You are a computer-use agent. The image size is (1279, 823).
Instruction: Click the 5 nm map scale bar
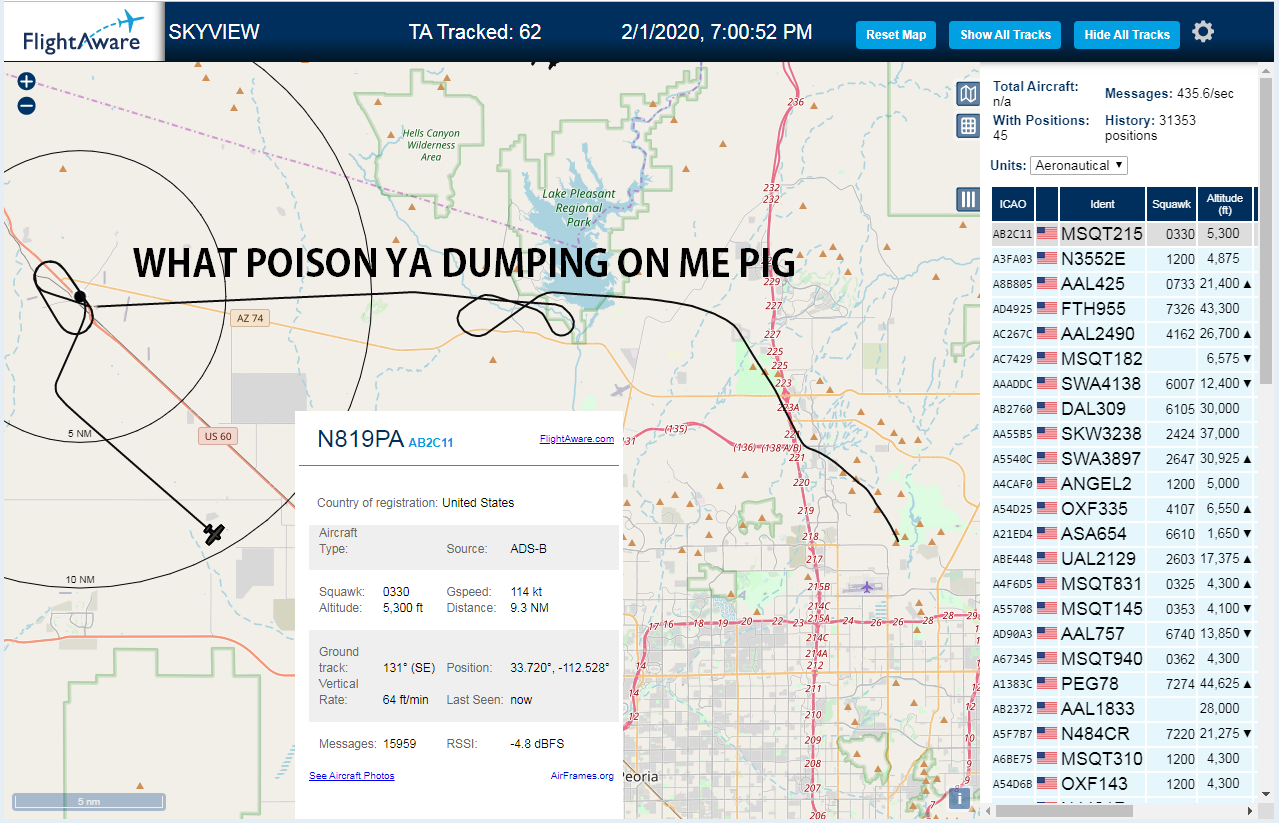tap(88, 801)
